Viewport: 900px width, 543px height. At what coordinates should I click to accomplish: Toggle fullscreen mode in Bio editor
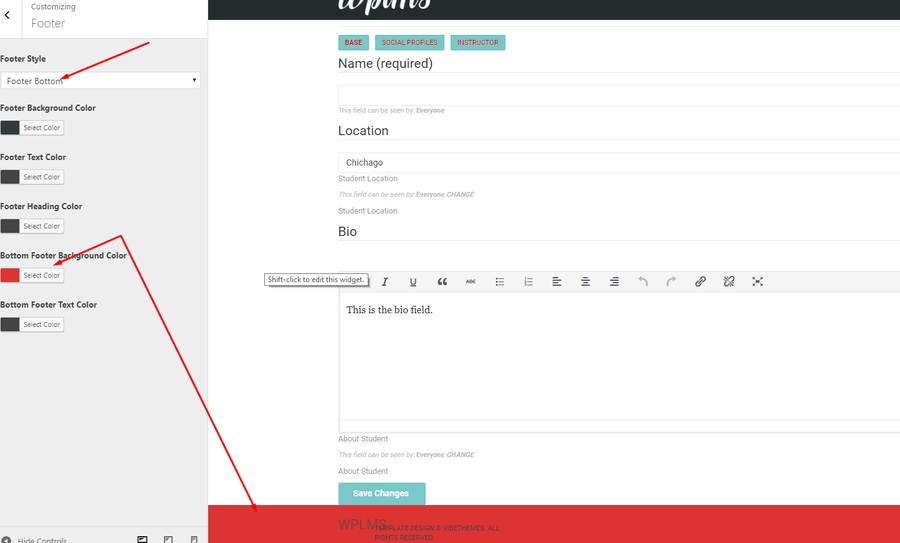click(x=758, y=281)
